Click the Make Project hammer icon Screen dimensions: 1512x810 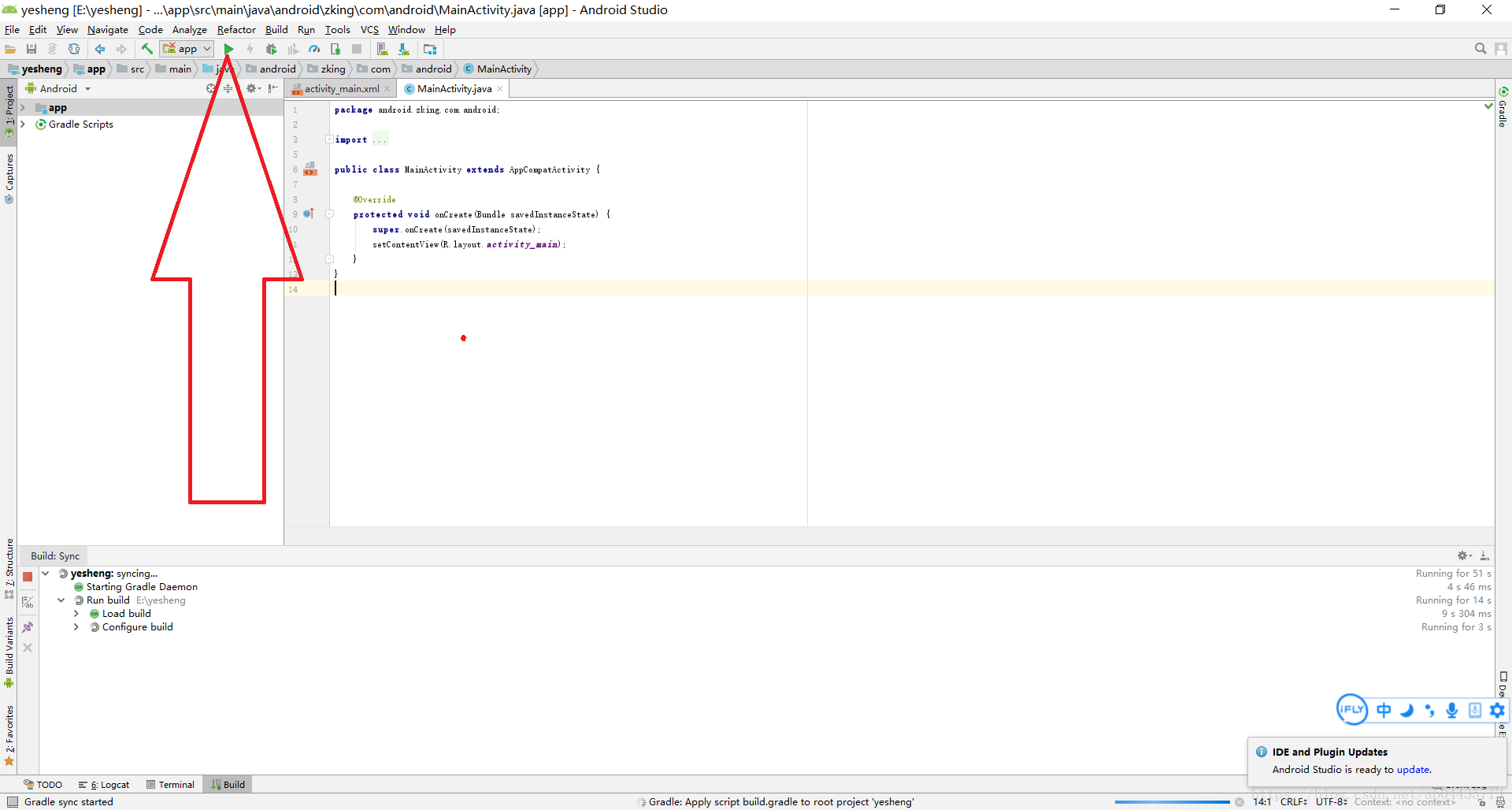[147, 49]
